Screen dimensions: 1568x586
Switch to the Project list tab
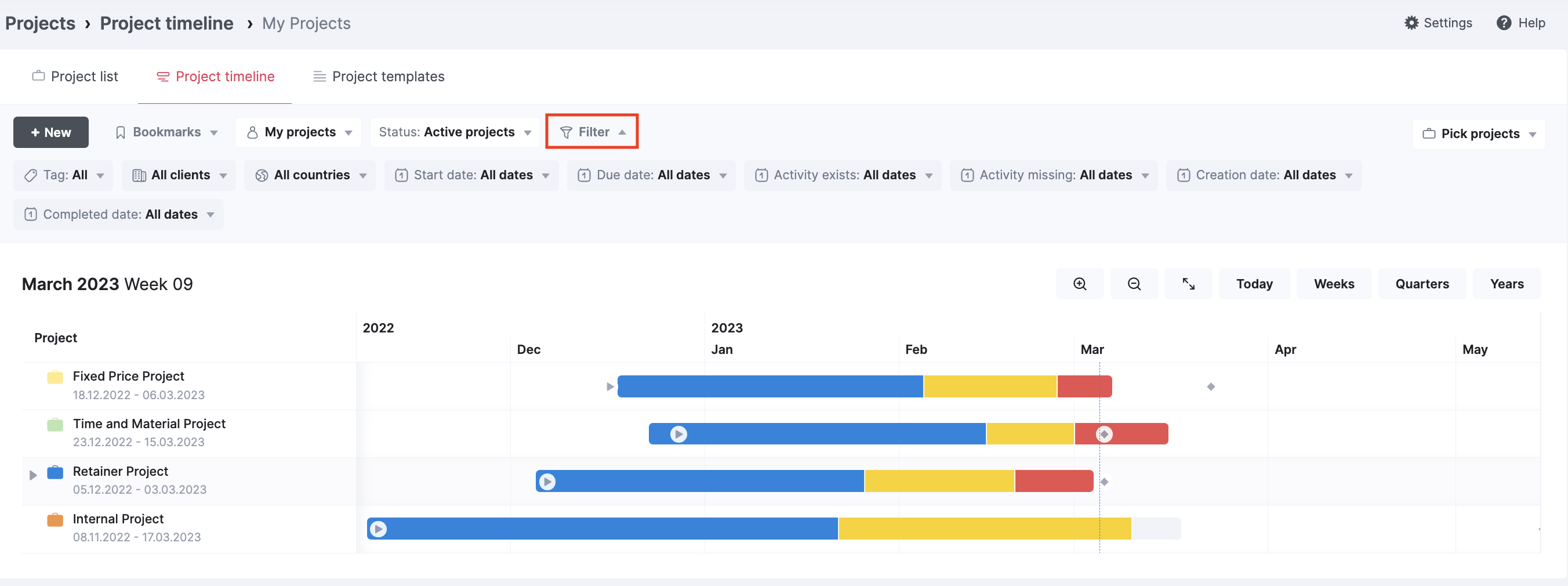tap(75, 77)
